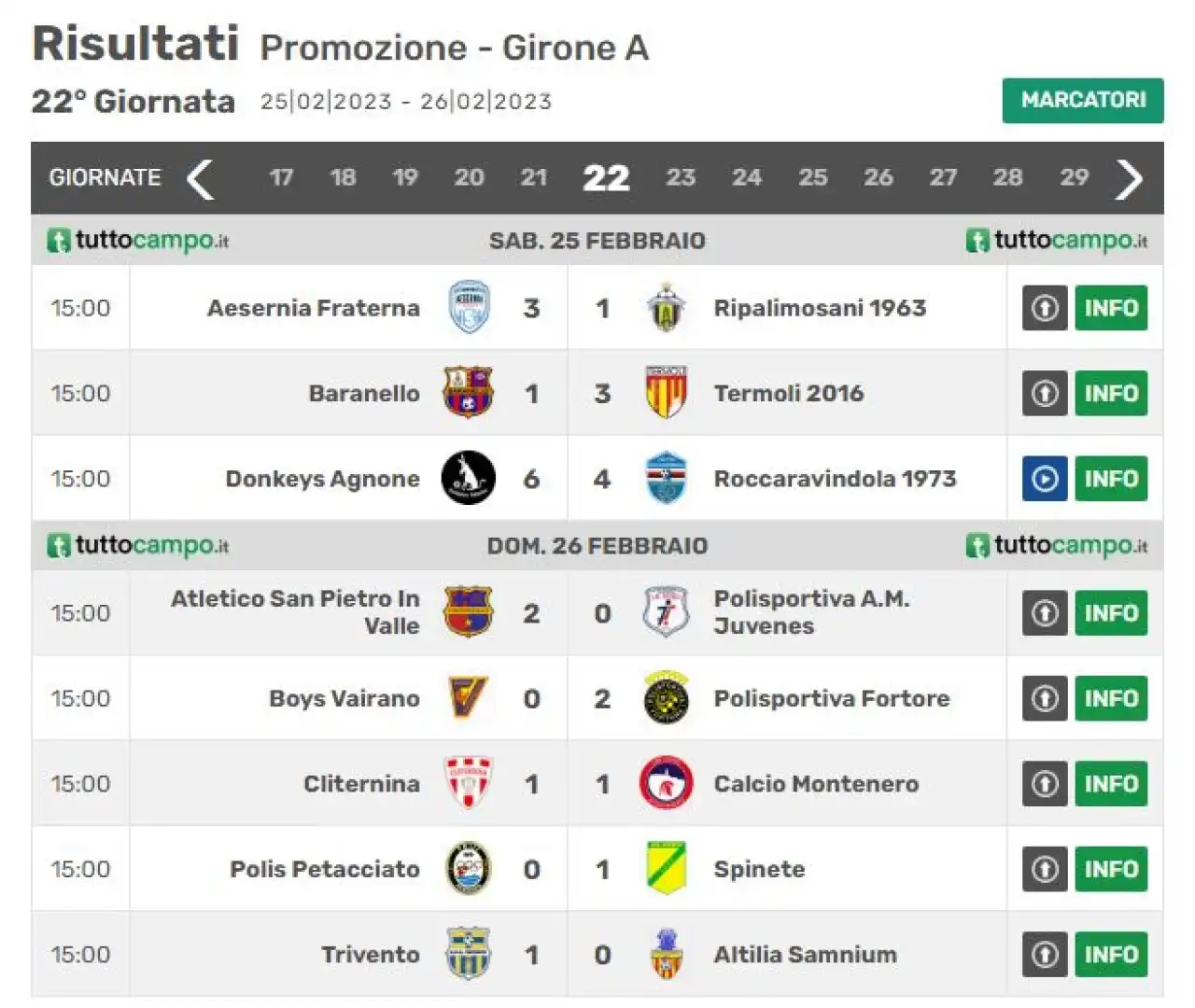1195x1008 pixels.
Task: Open INFO for Baranello vs Termoli match
Action: coord(1111,393)
